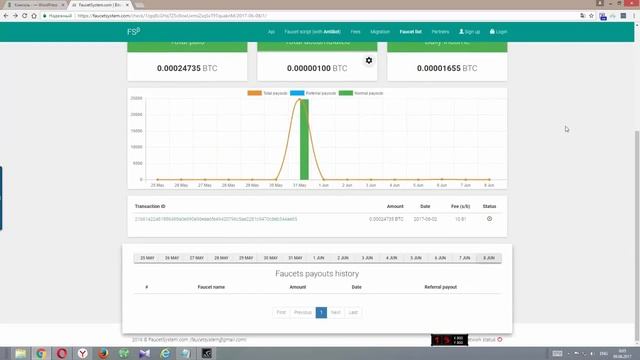Select the 1 JUN date tab
Viewport: 640px width, 360px height.
click(319, 258)
